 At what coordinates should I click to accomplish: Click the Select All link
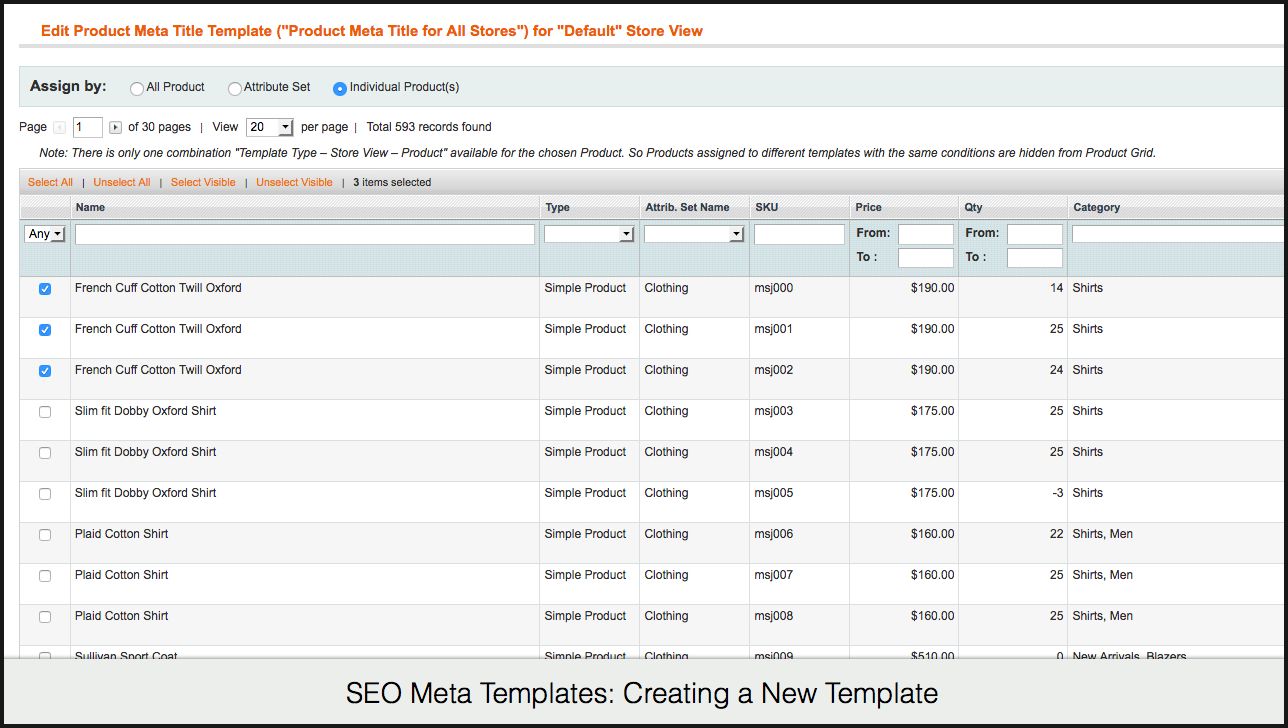point(50,183)
